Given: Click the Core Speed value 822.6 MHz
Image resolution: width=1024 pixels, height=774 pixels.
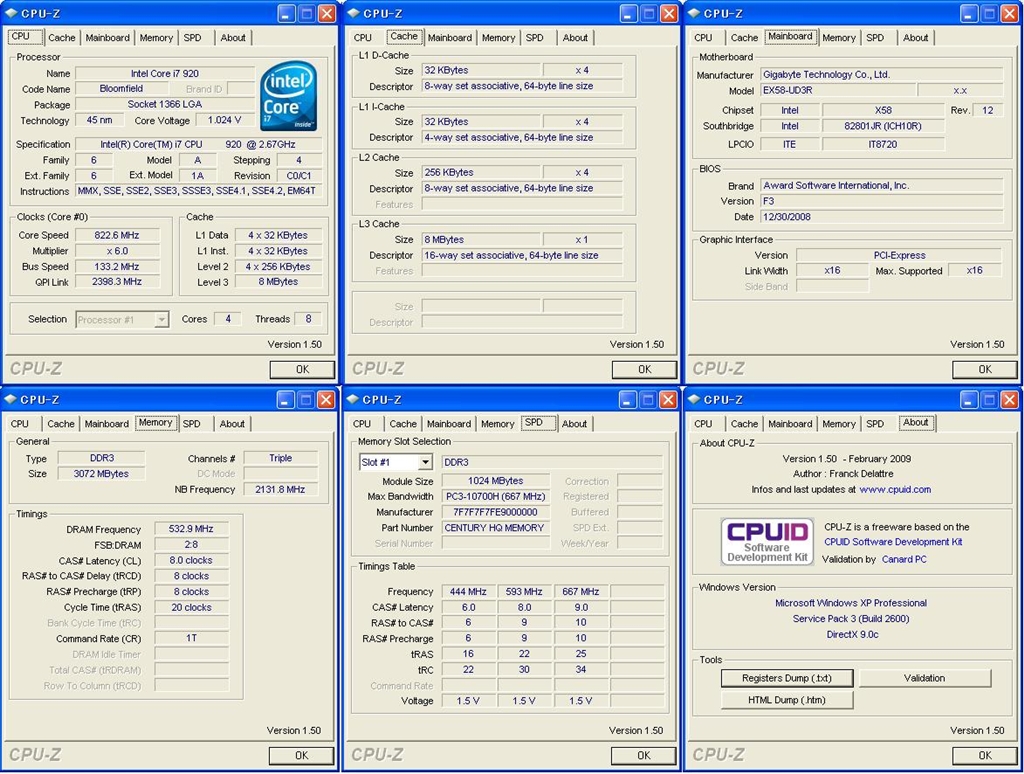Looking at the screenshot, I should [x=117, y=235].
